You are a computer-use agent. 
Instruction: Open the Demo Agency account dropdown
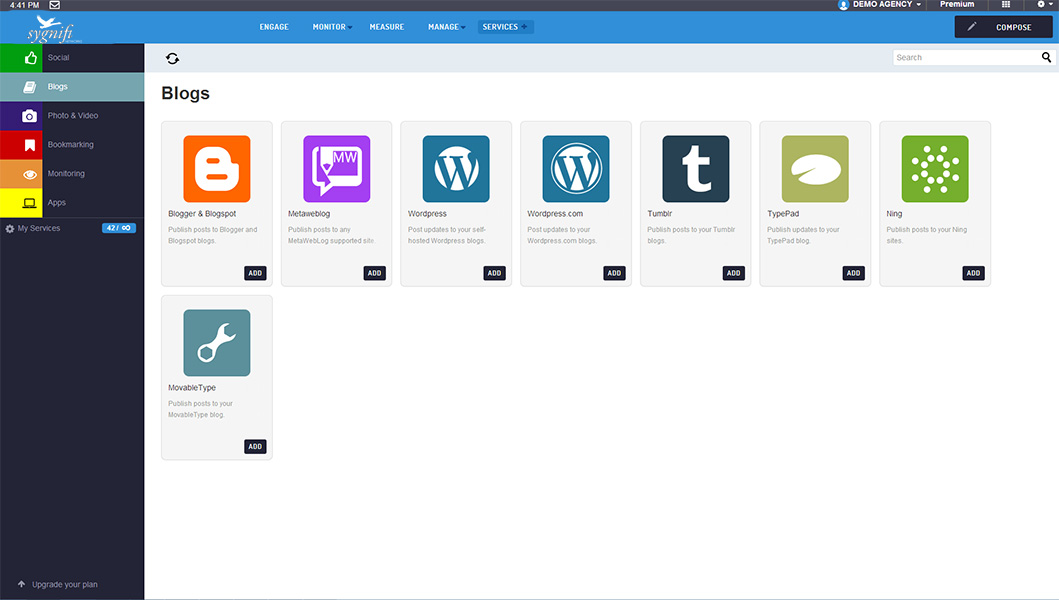point(880,5)
